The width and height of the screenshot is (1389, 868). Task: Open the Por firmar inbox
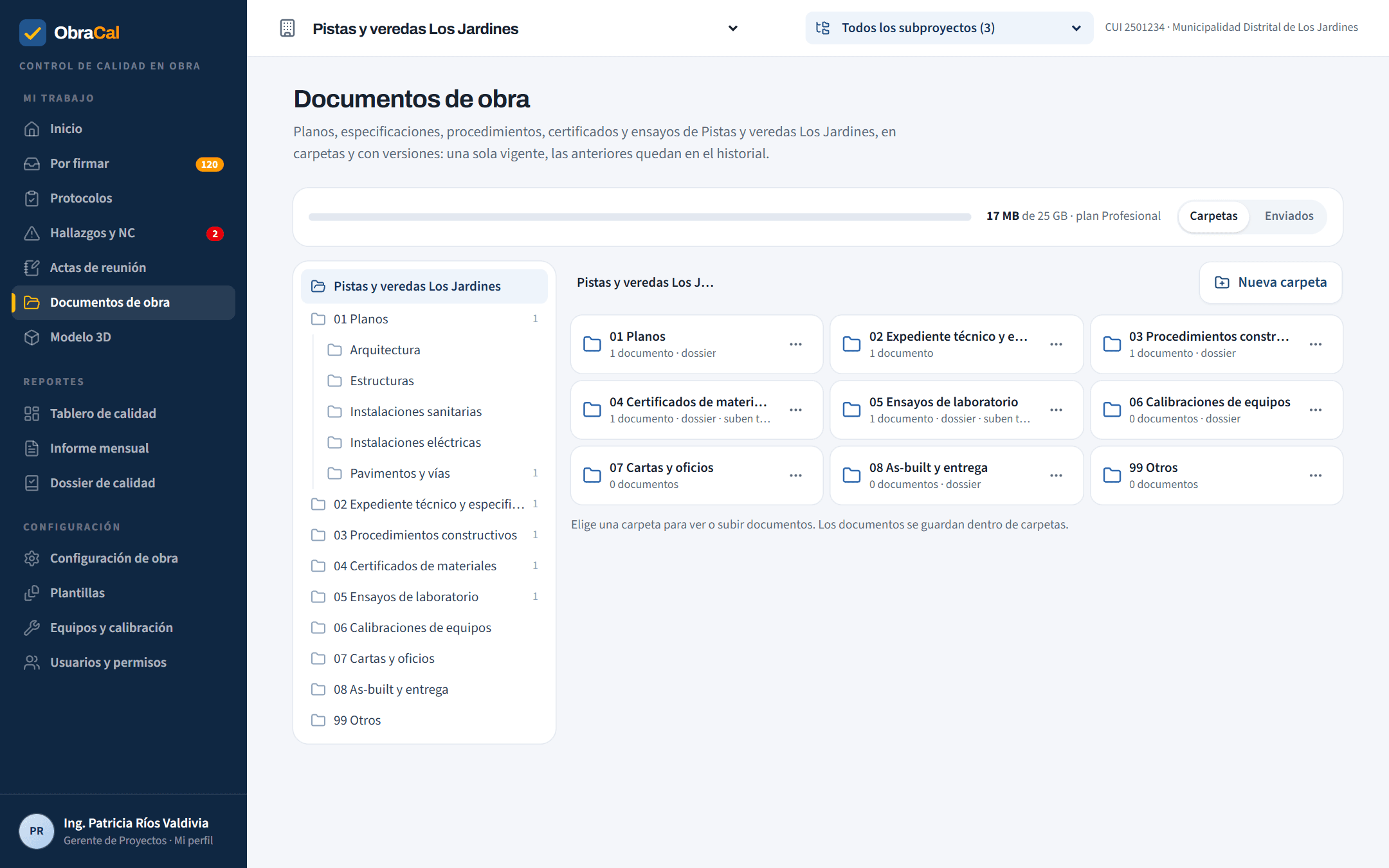(123, 163)
